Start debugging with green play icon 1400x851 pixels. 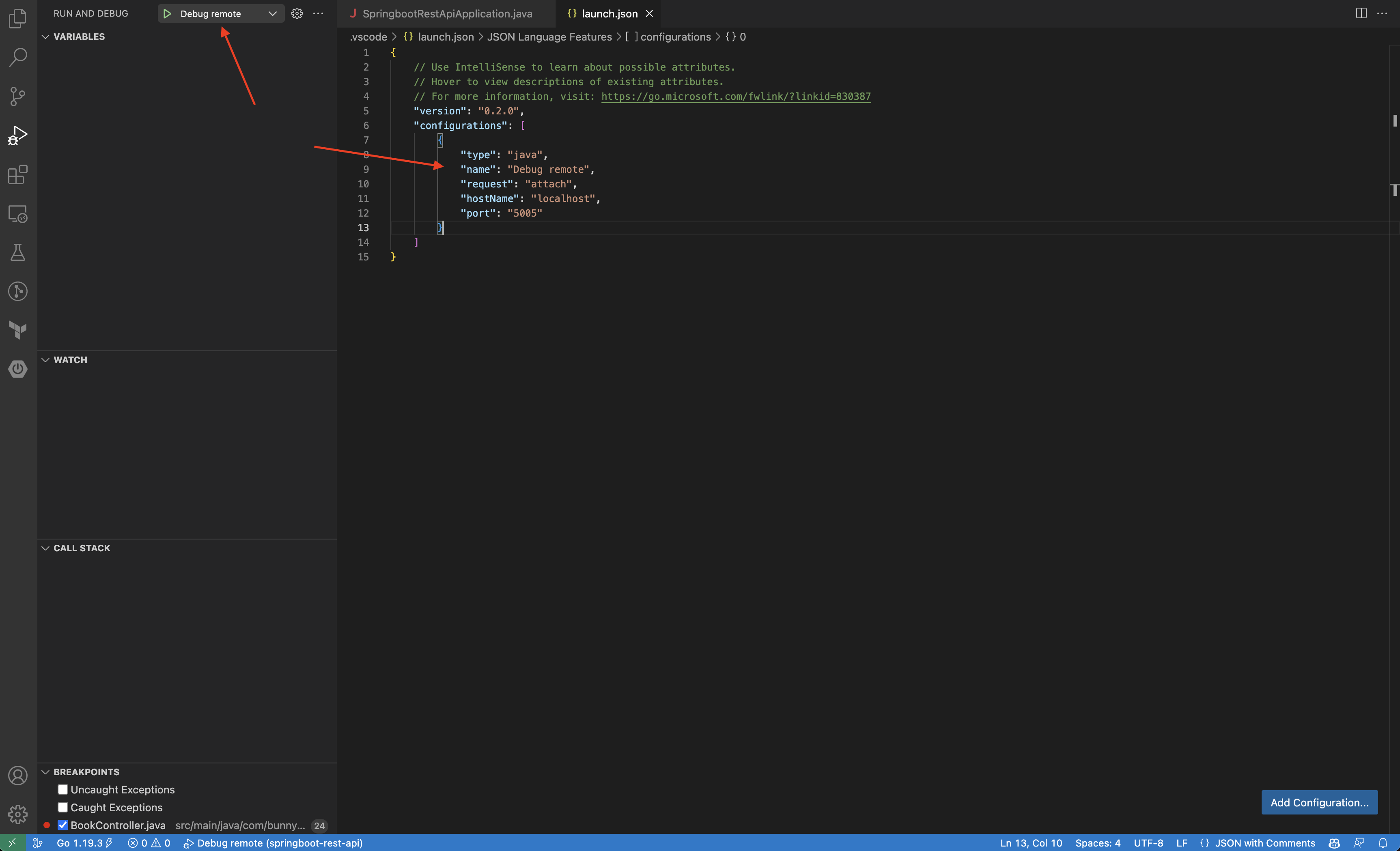click(167, 14)
